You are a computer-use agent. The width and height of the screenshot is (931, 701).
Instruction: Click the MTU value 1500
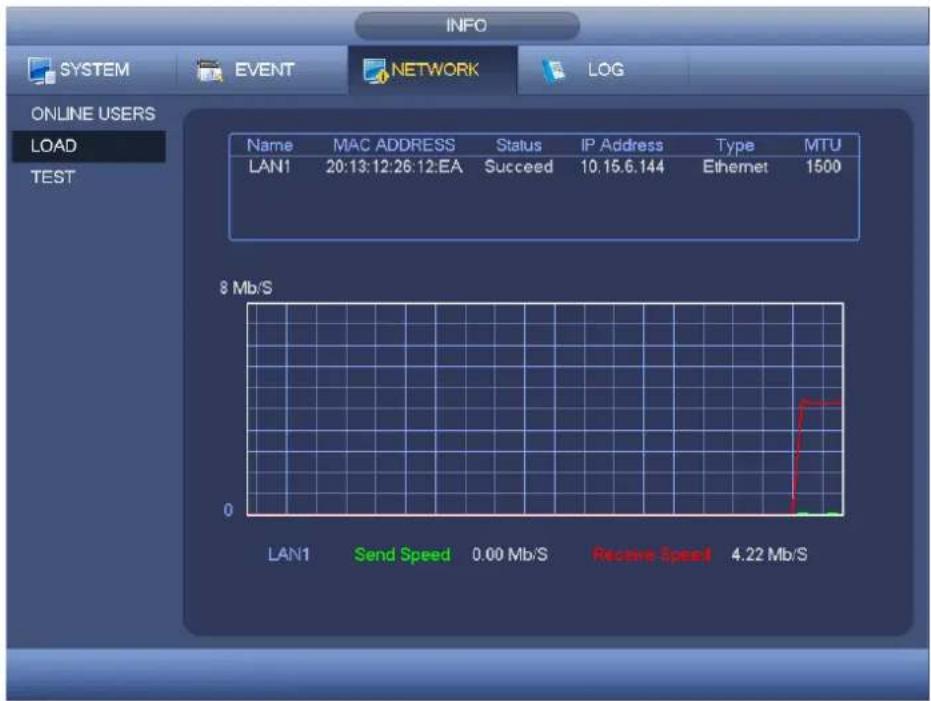click(x=823, y=166)
